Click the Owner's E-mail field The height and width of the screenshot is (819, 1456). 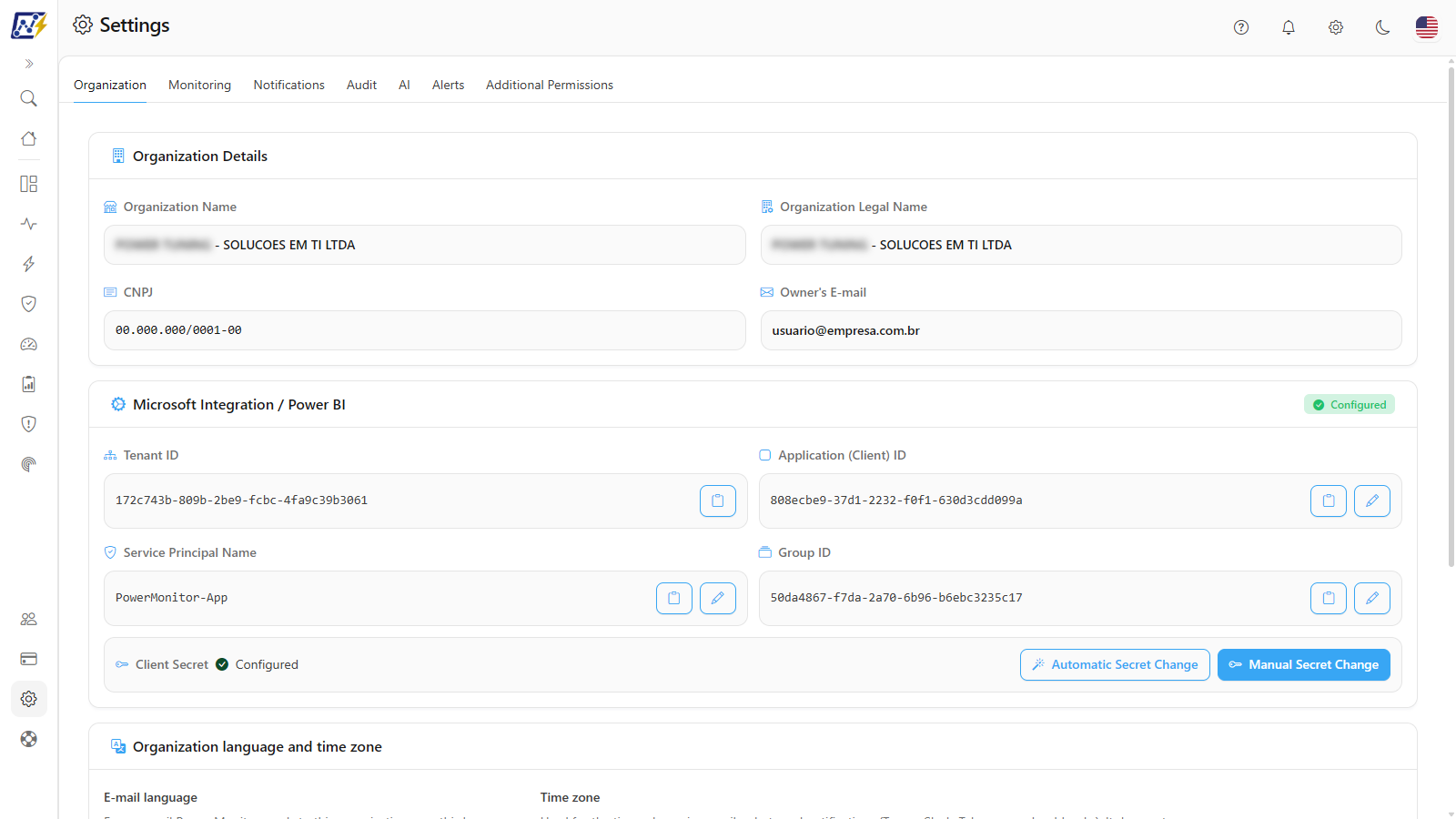1081,330
